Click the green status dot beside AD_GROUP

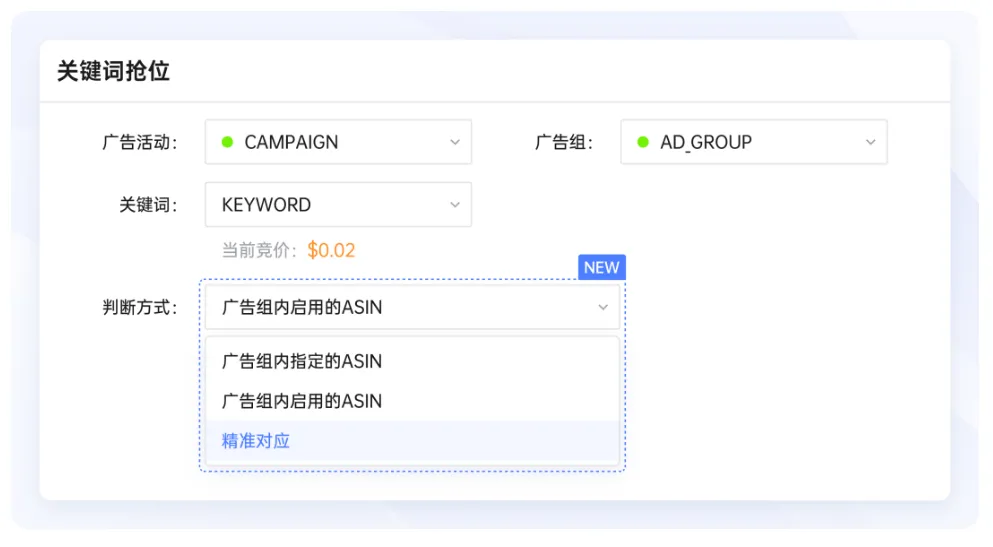click(x=643, y=142)
